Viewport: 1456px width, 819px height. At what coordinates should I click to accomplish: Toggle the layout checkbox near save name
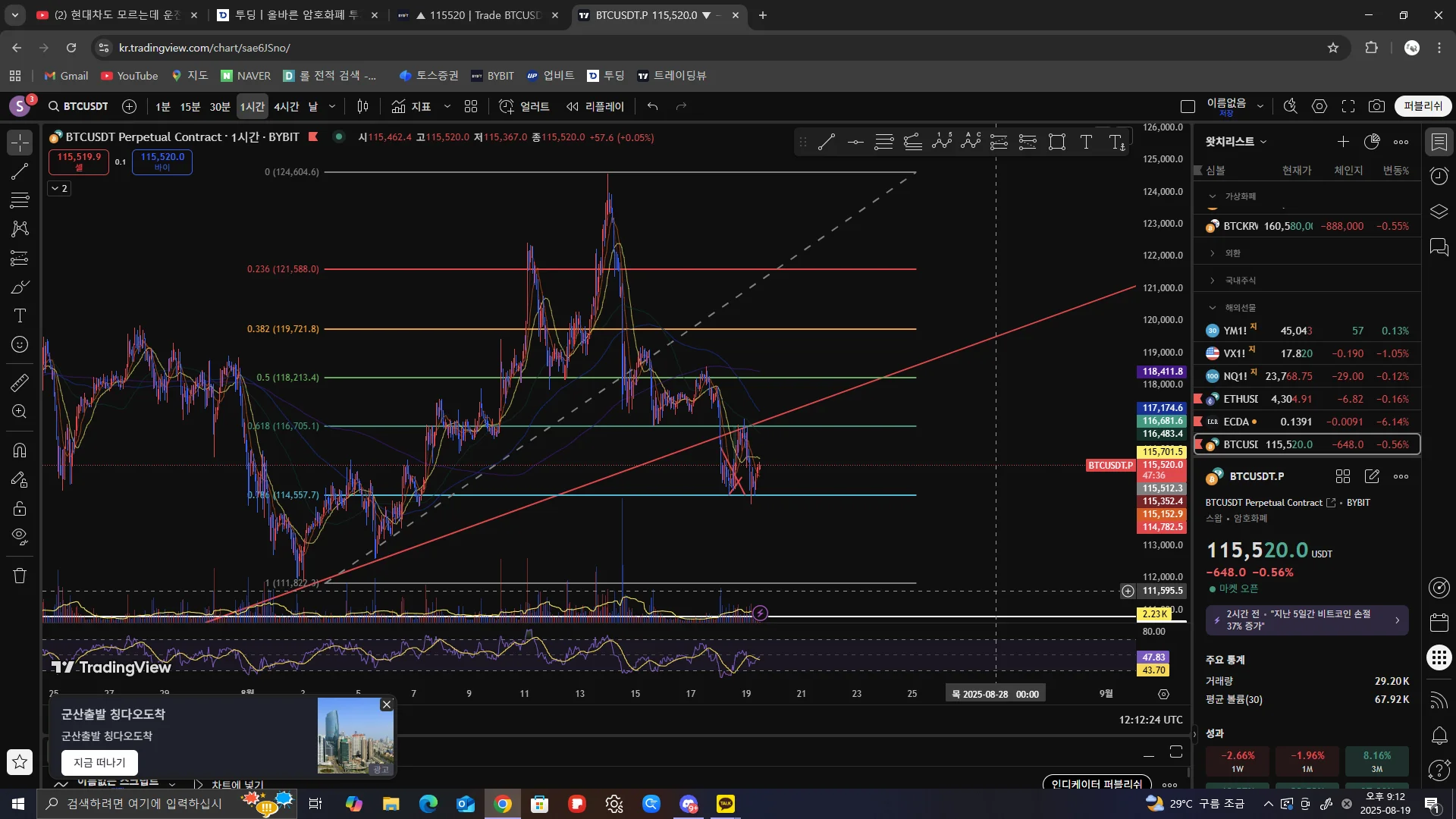[1188, 106]
